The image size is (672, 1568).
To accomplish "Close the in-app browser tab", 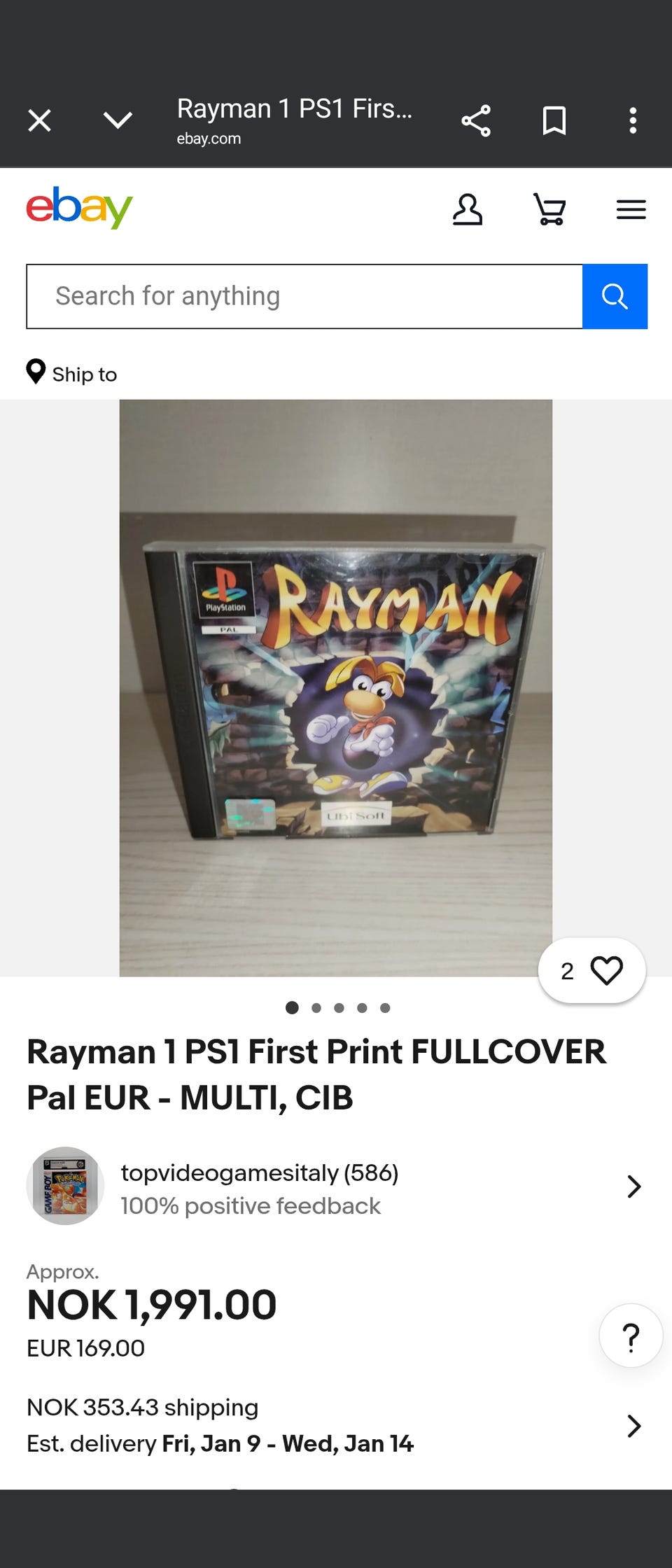I will (39, 120).
